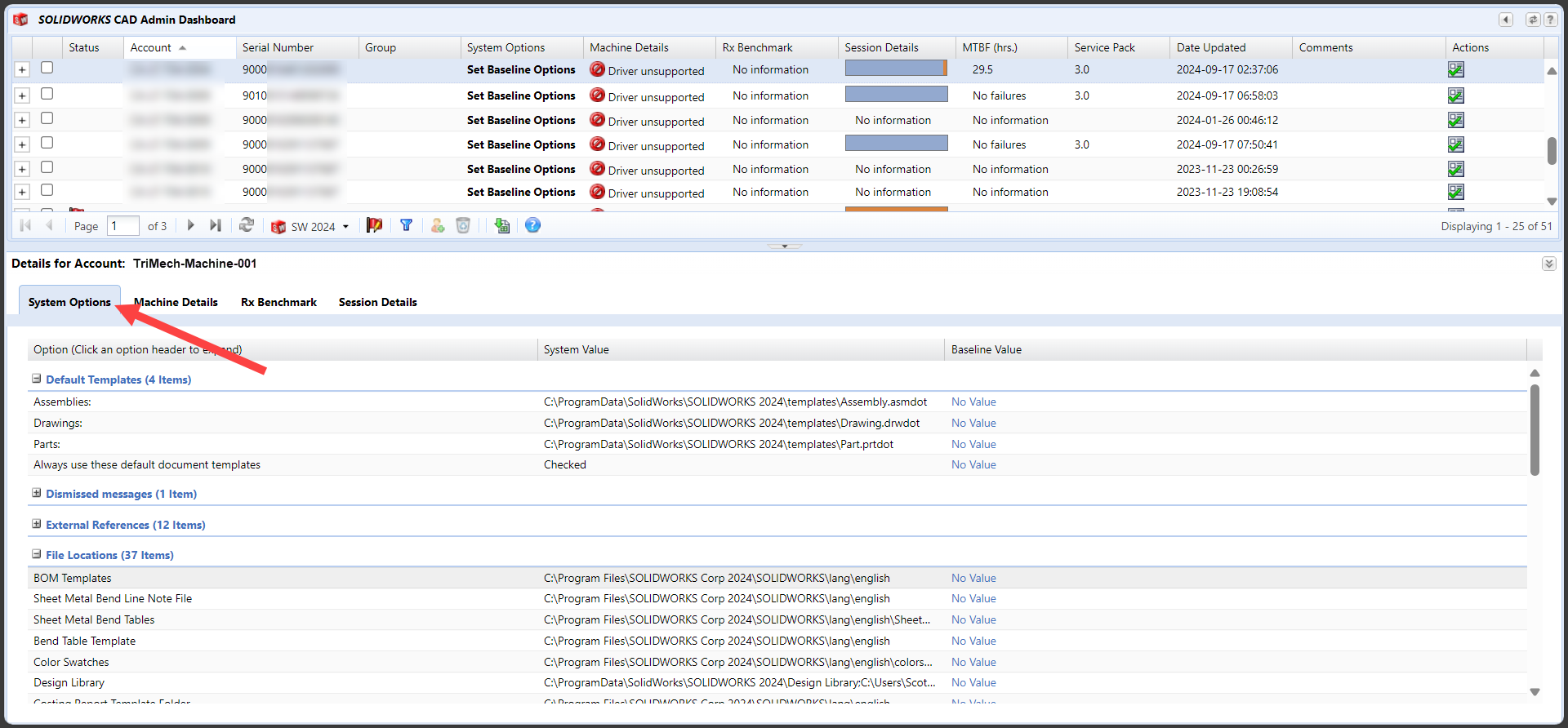Click the session bar for row dated 07:50:41
The image size is (1568, 728).
[896, 143]
